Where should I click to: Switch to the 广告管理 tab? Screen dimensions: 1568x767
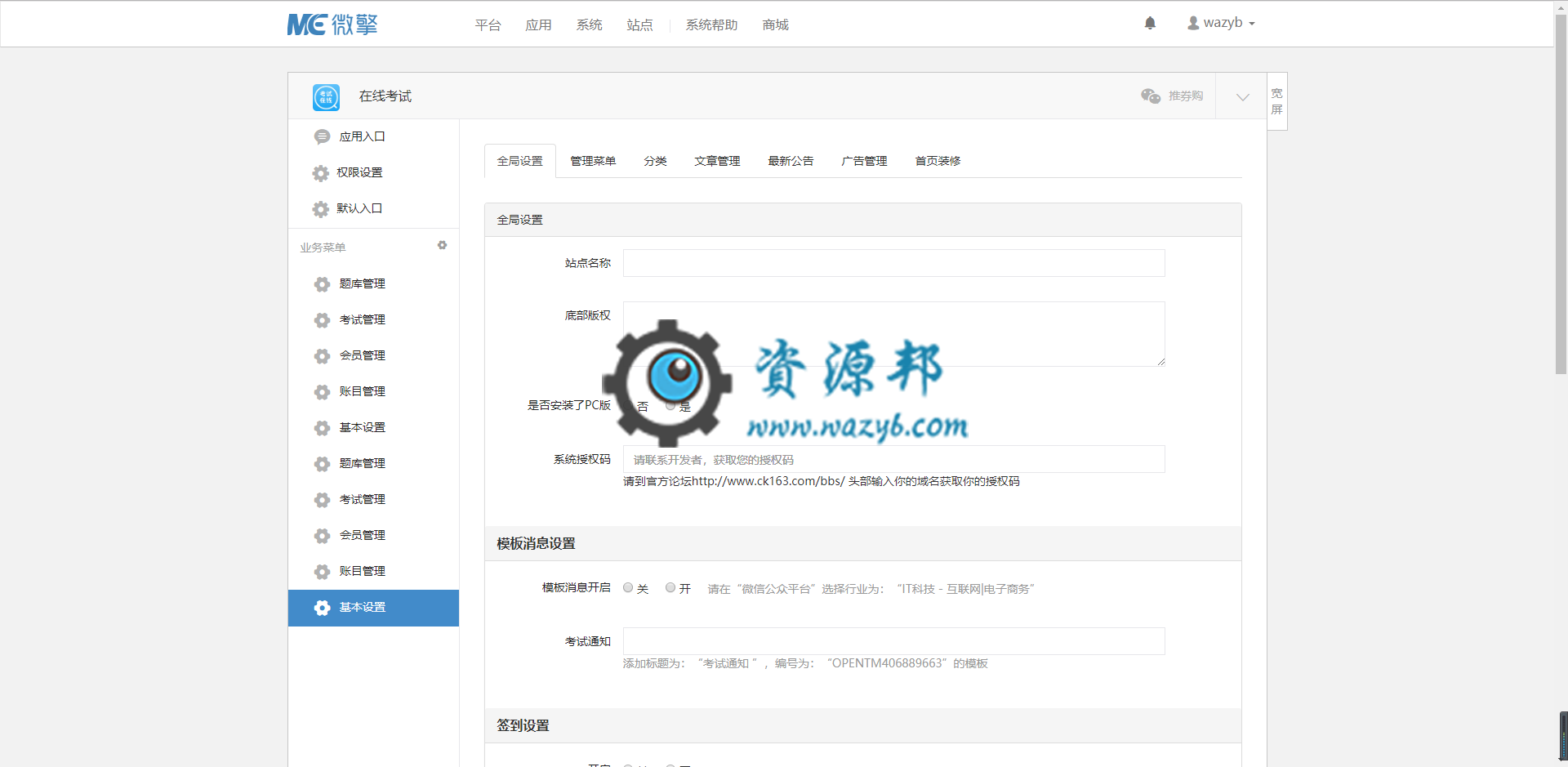coord(864,161)
